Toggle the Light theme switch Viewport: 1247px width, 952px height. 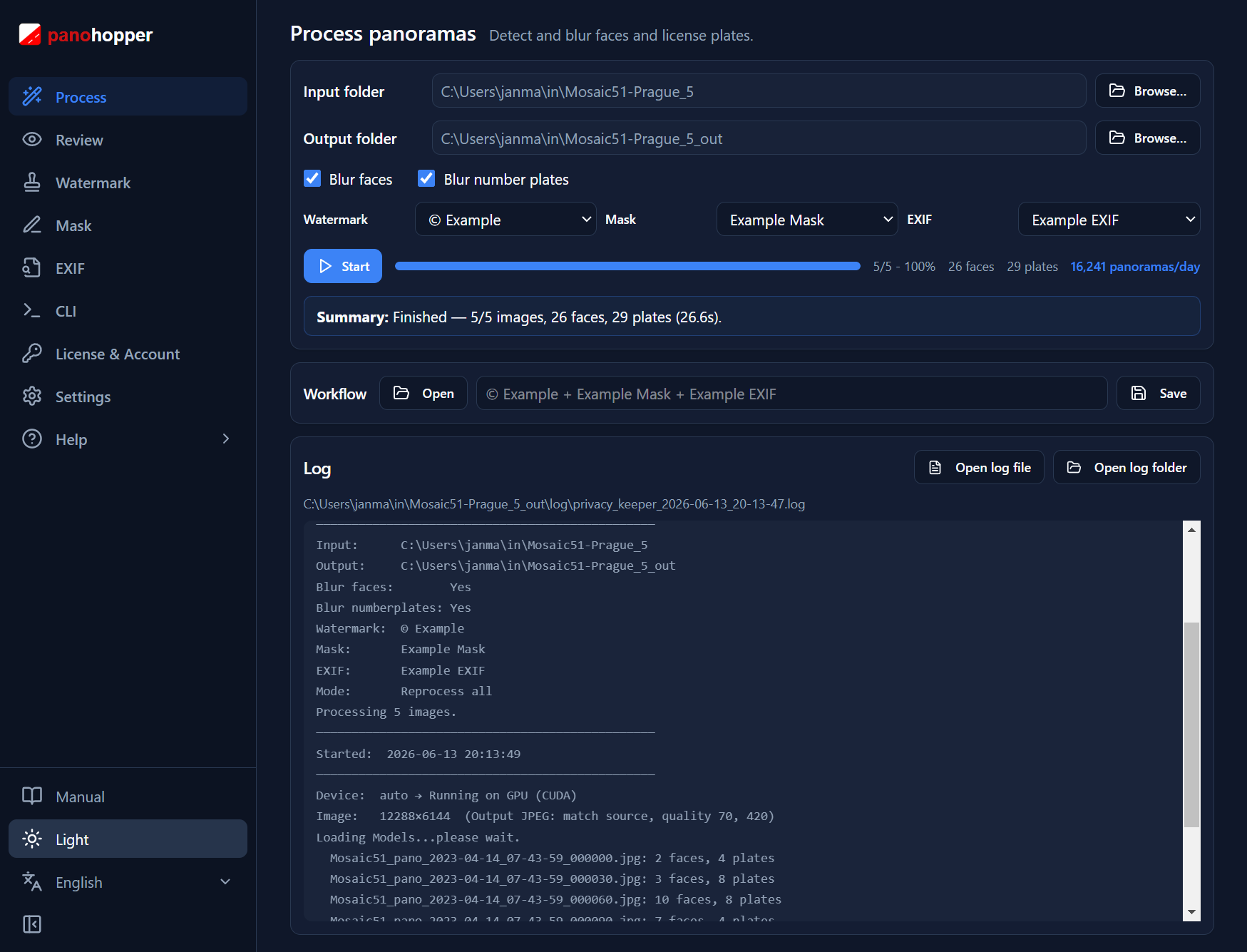[128, 839]
